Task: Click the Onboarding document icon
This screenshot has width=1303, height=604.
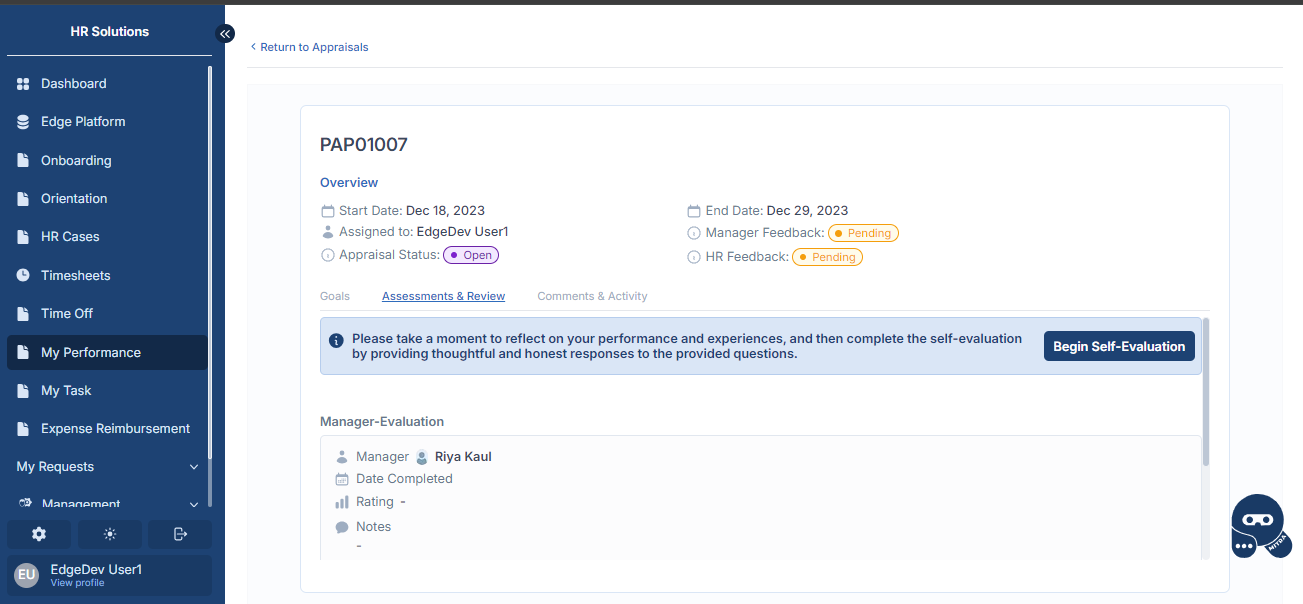Action: coord(23,160)
